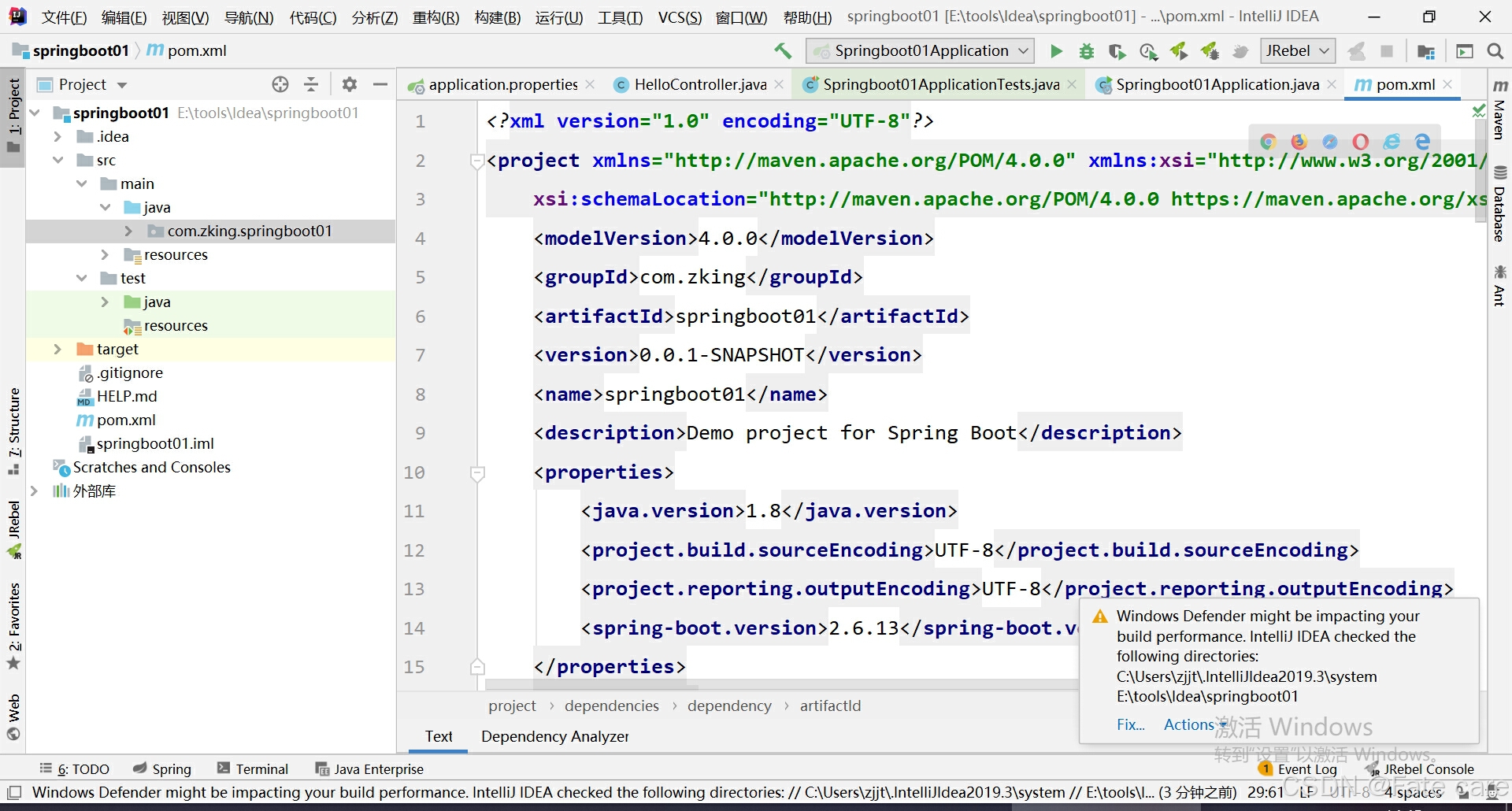Switch to HelloController.java tab

pos(700,84)
